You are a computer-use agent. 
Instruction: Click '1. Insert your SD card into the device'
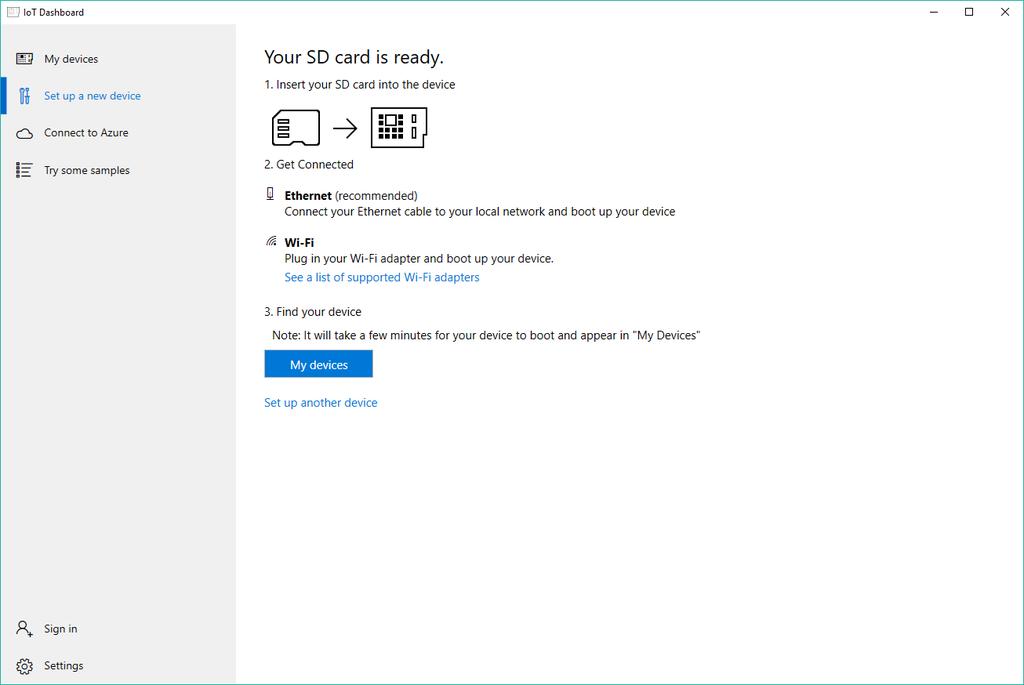360,85
